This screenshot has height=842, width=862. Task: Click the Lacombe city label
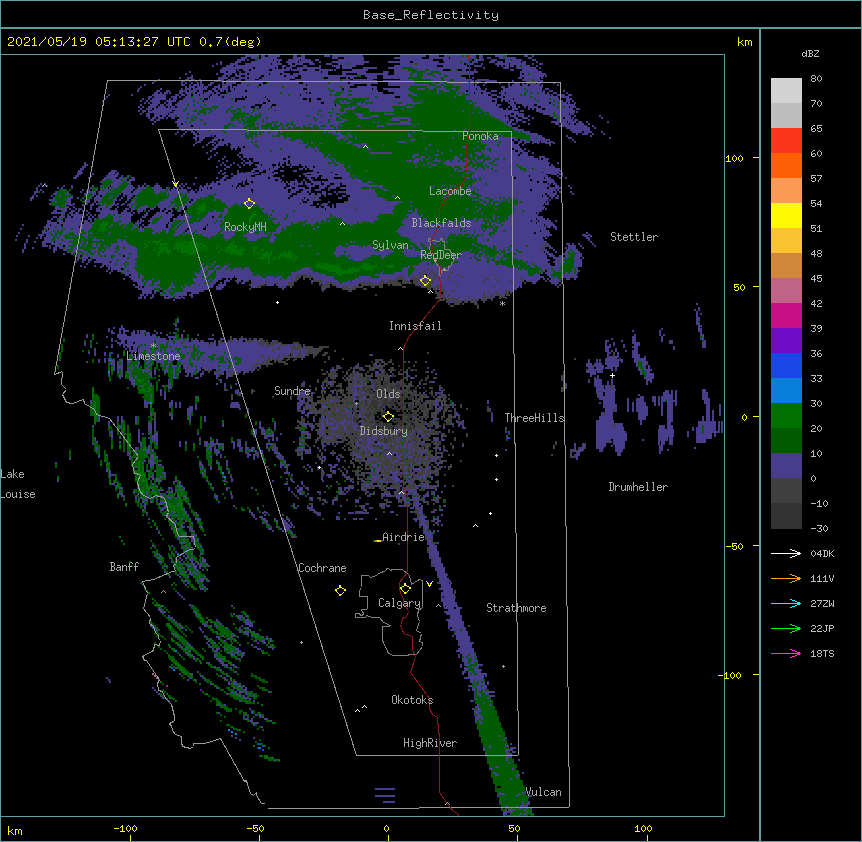tap(450, 191)
